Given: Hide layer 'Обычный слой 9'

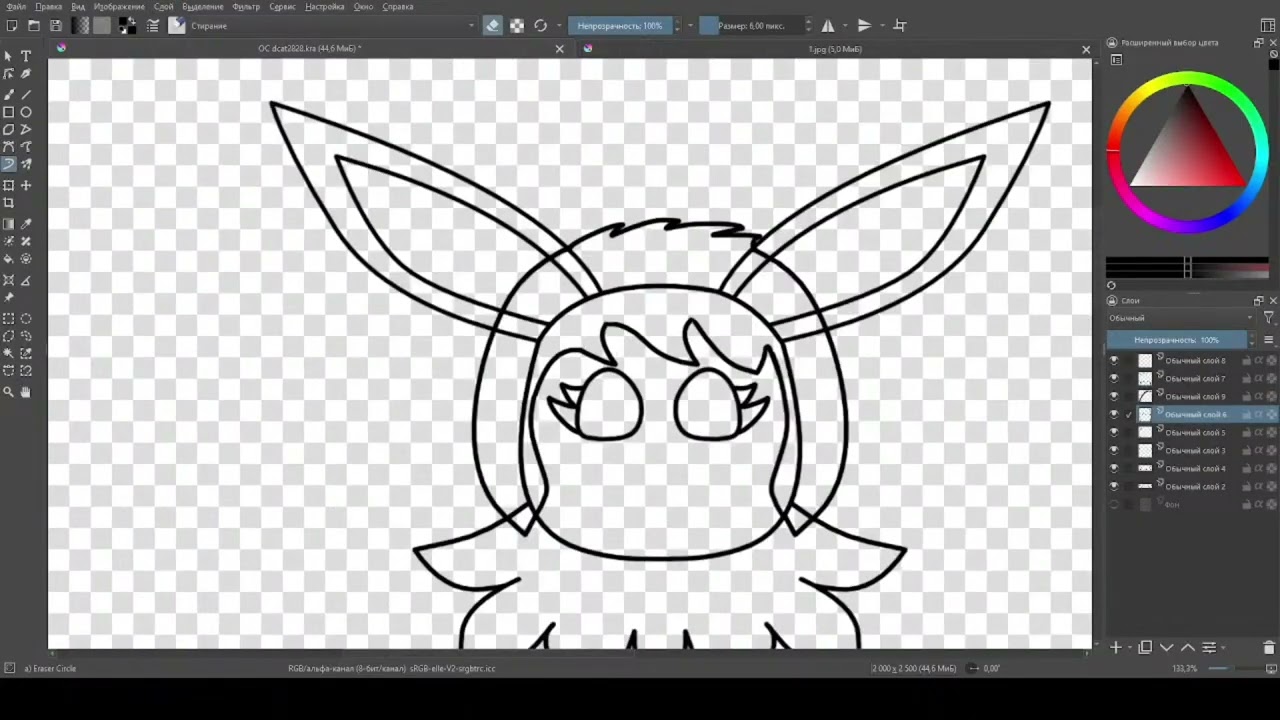Looking at the screenshot, I should [1114, 397].
